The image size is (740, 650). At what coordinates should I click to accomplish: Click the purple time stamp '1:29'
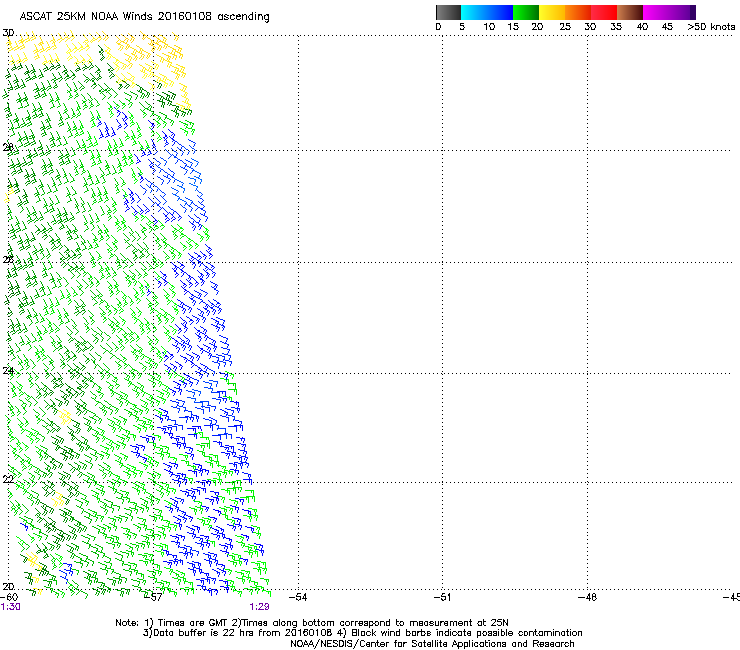click(260, 607)
